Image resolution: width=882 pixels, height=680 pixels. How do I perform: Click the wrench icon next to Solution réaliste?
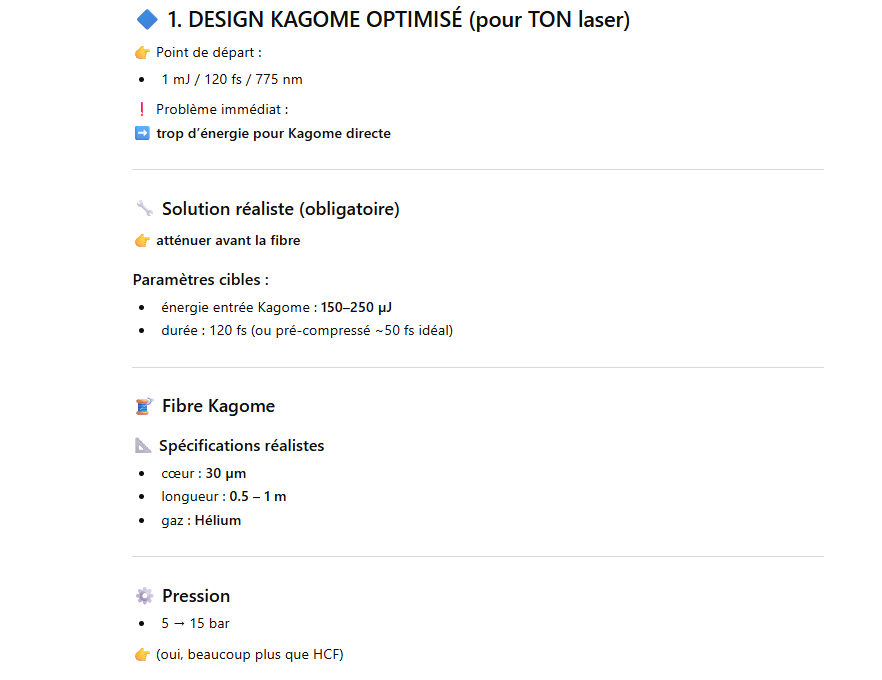pyautogui.click(x=145, y=209)
